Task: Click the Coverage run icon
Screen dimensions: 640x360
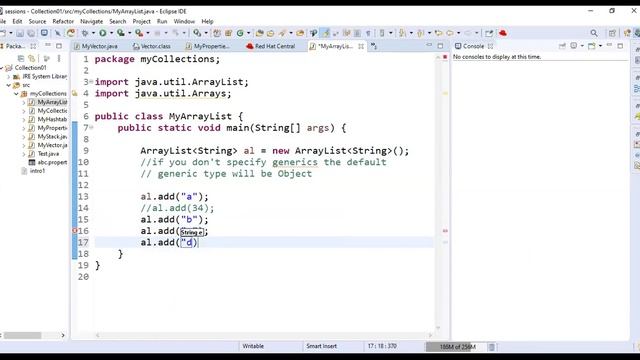Action: point(121,33)
